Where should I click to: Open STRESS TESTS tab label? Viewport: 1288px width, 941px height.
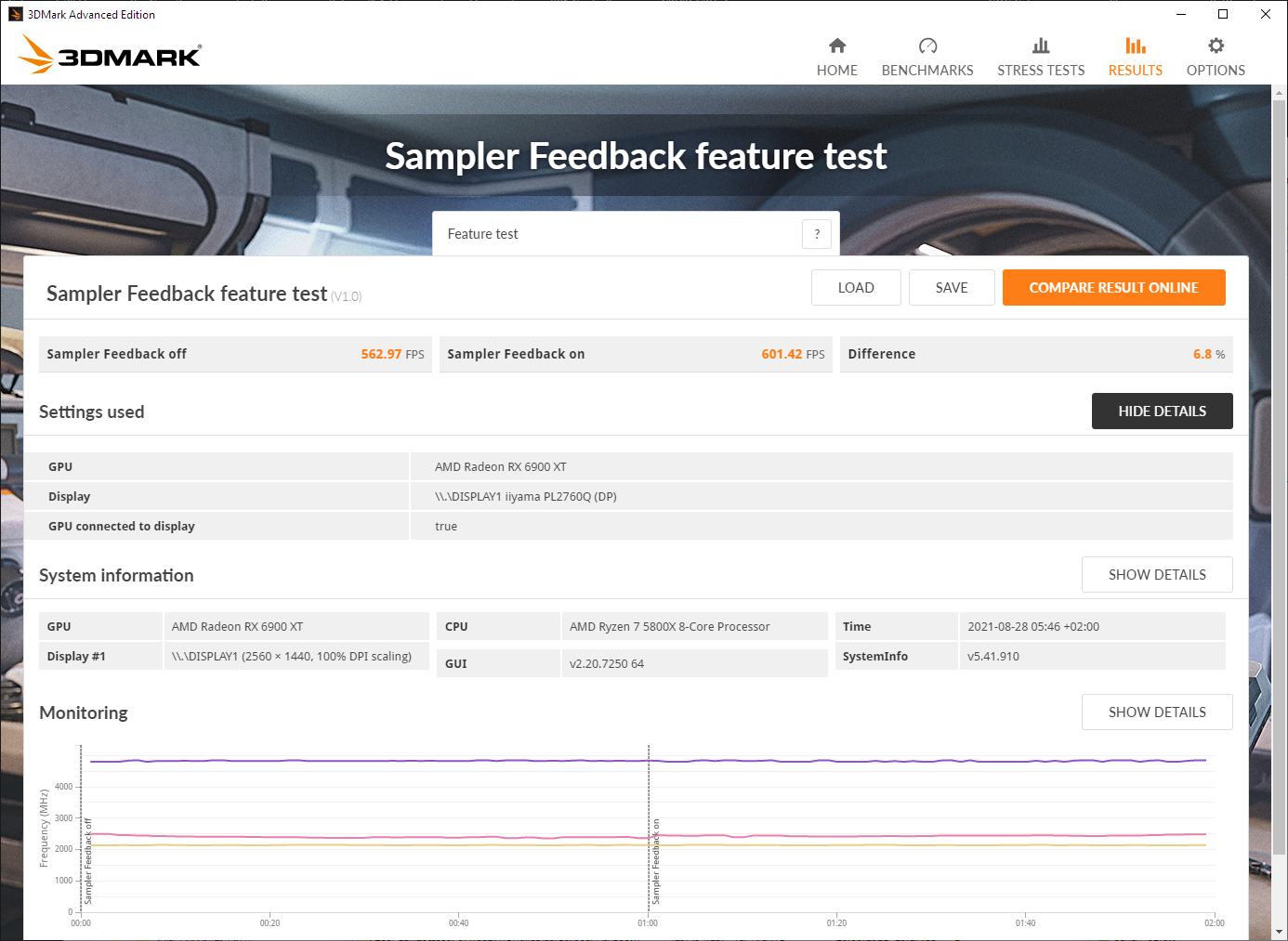coord(1041,71)
